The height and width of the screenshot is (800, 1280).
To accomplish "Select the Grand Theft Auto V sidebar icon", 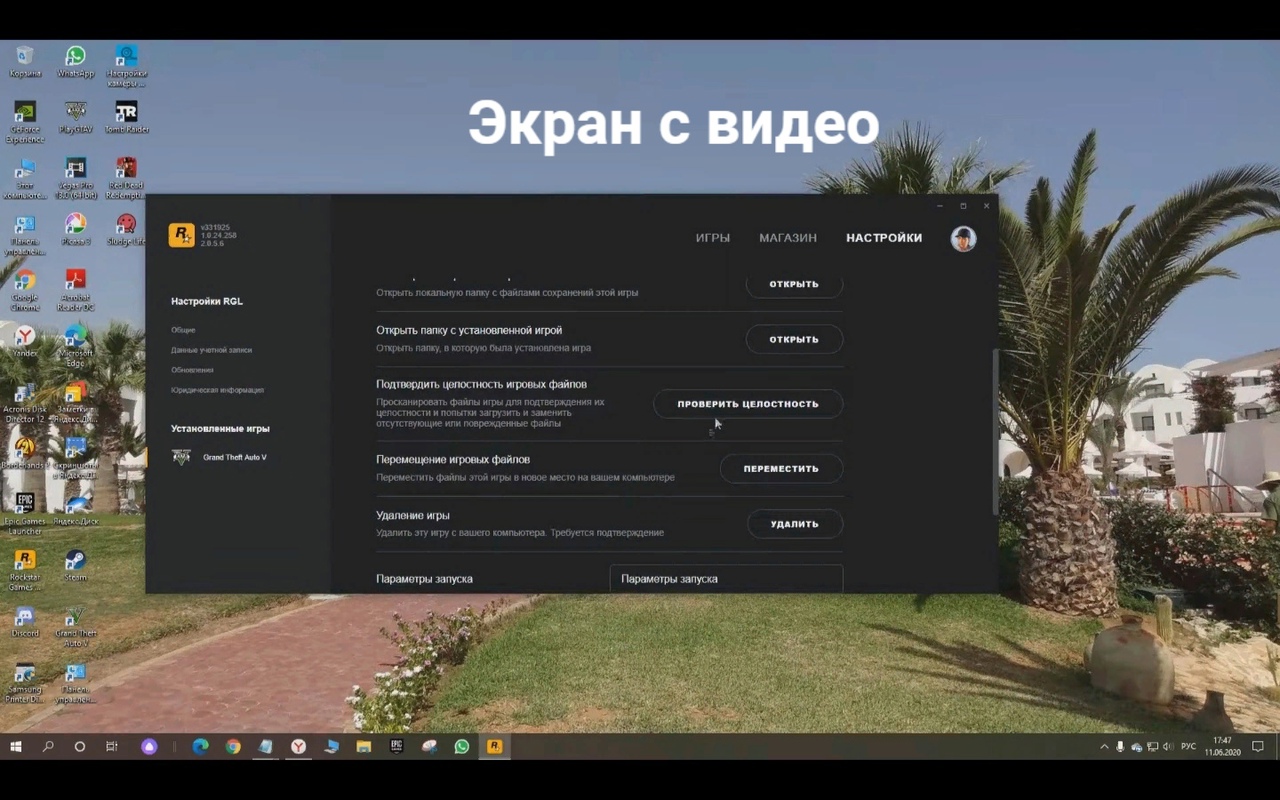I will (x=182, y=457).
